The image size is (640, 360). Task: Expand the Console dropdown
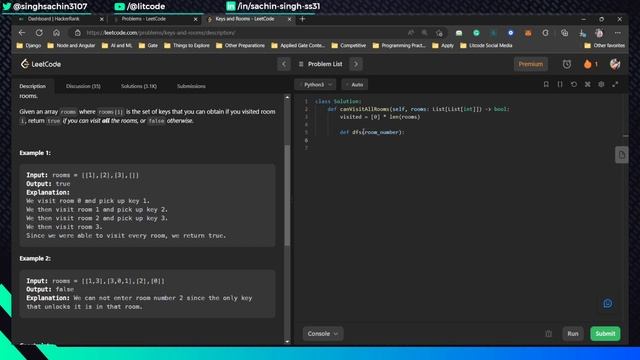pyautogui.click(x=322, y=333)
